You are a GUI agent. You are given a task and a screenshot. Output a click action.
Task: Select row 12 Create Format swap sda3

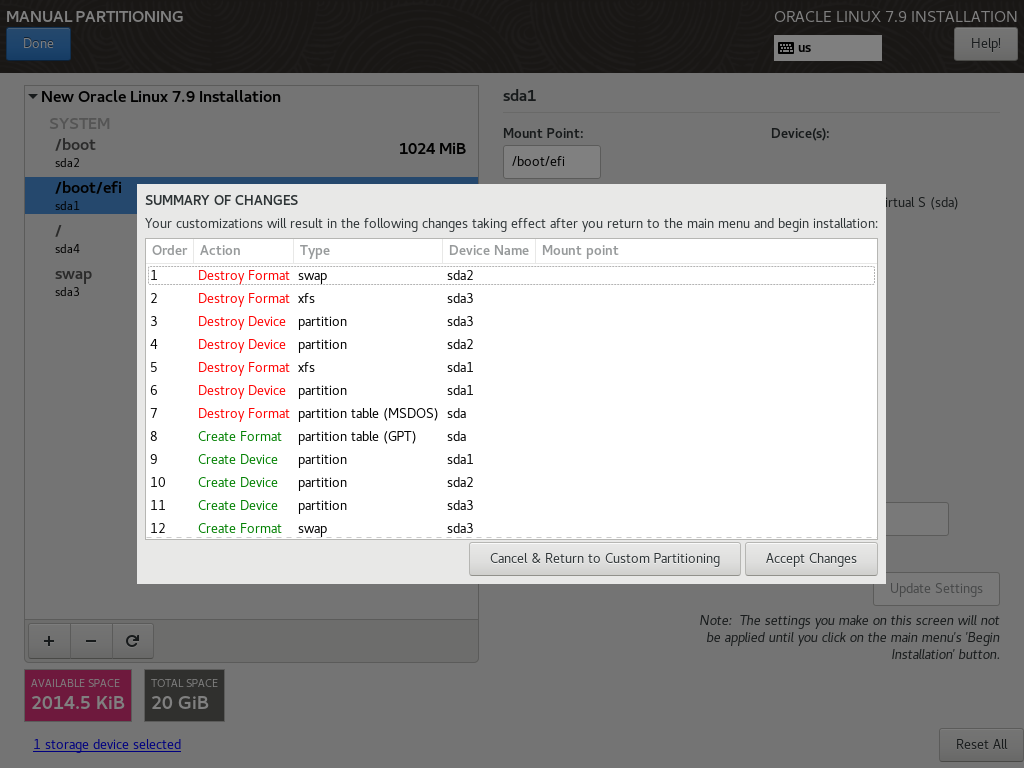(511, 528)
